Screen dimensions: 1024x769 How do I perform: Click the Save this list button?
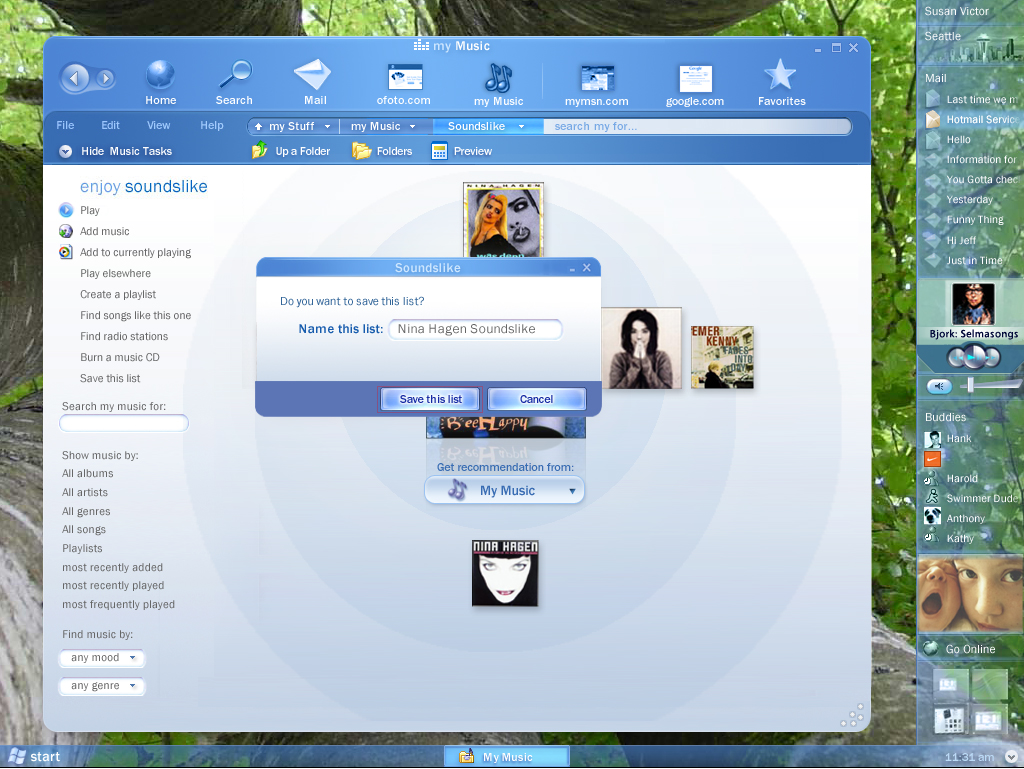point(430,399)
